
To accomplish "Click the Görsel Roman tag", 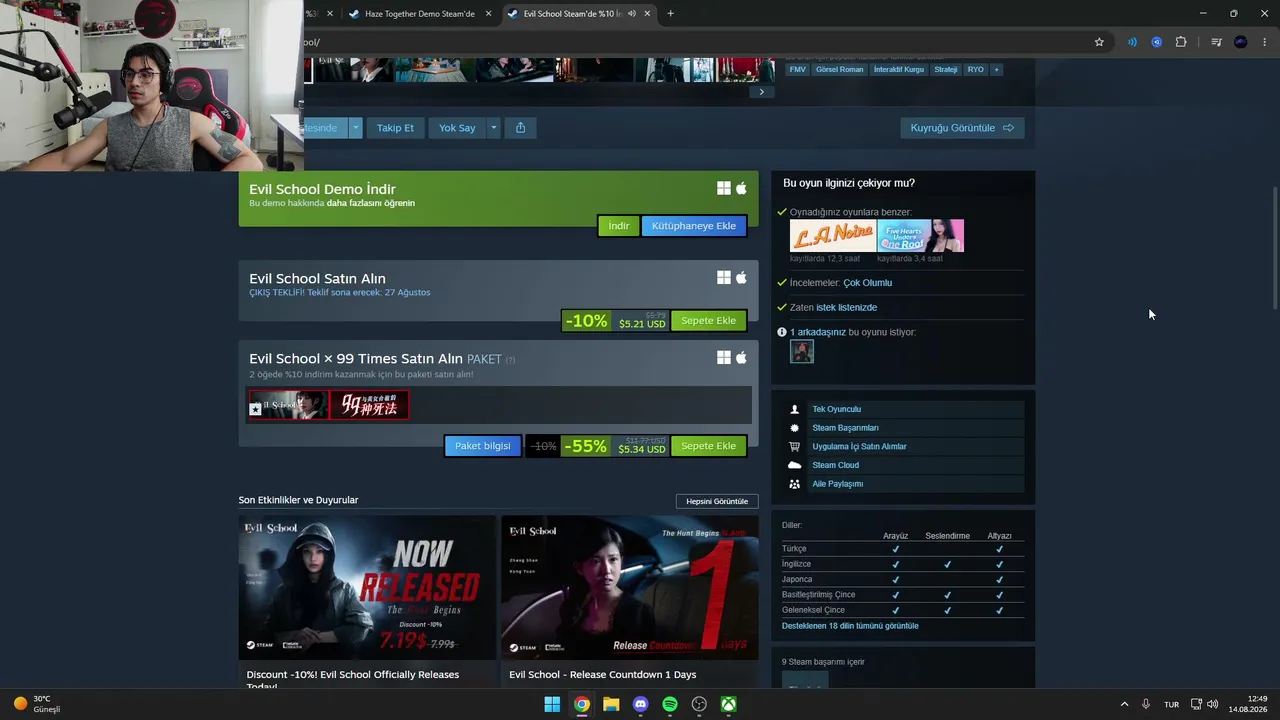I will 839,70.
